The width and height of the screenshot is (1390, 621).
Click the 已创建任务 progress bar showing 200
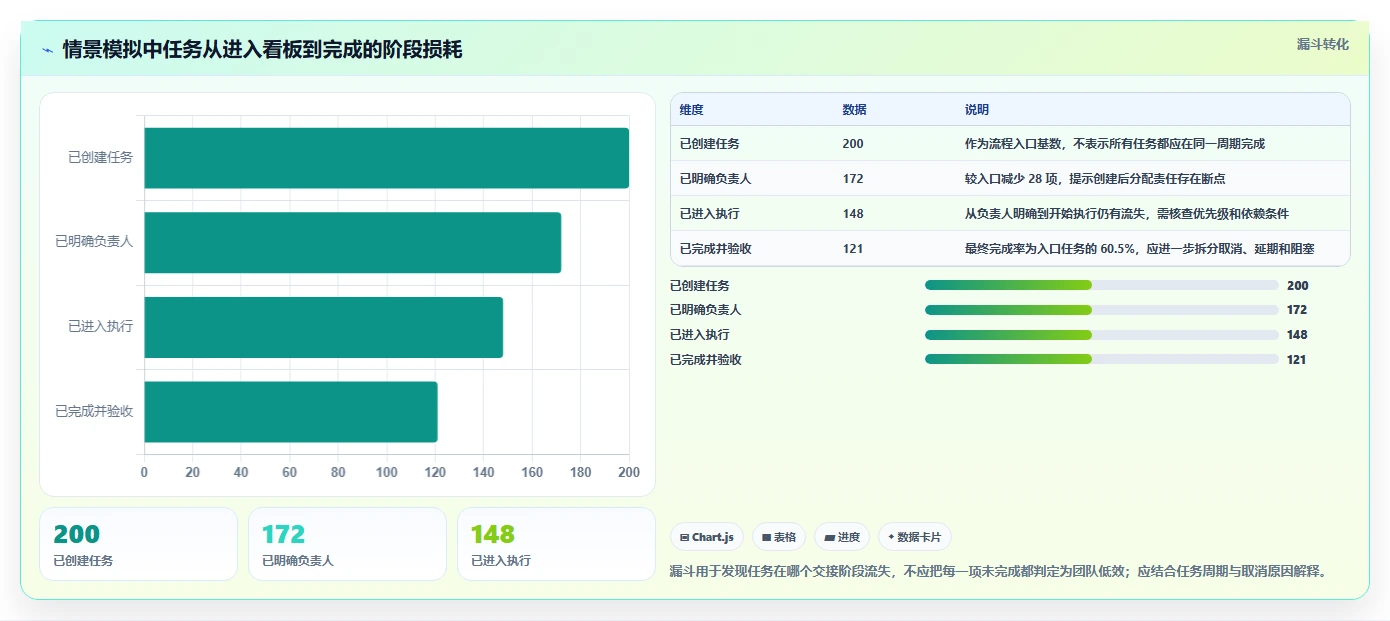[x=1102, y=286]
